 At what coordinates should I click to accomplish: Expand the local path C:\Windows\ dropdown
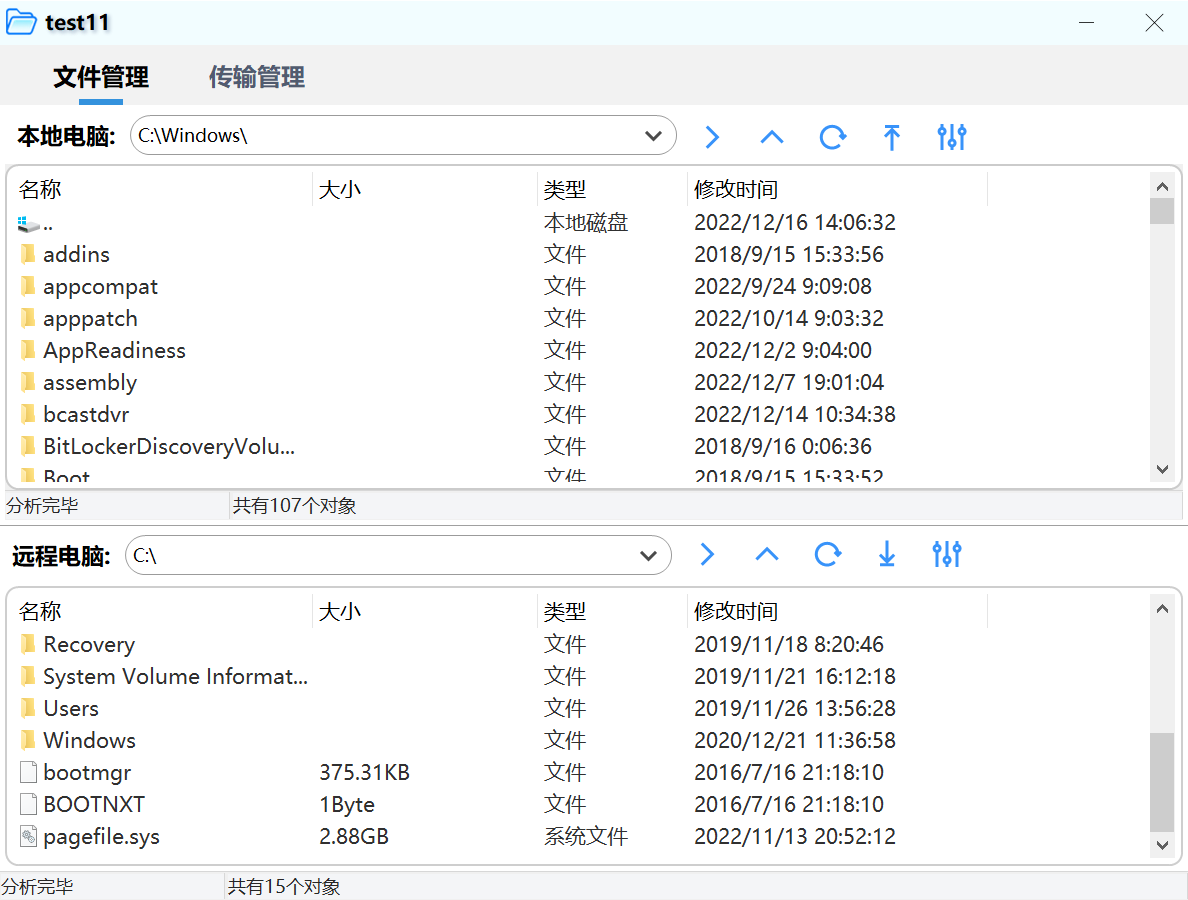653,136
